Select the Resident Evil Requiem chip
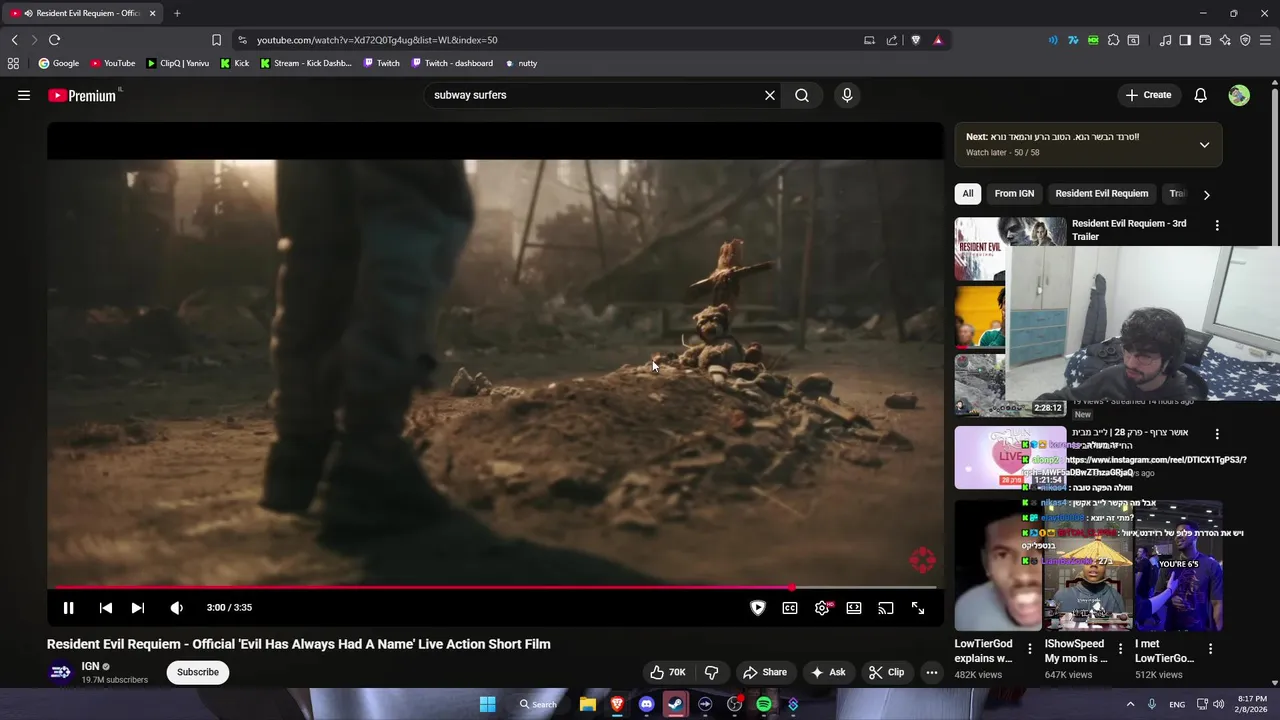This screenshot has width=1280, height=720. pyautogui.click(x=1102, y=193)
